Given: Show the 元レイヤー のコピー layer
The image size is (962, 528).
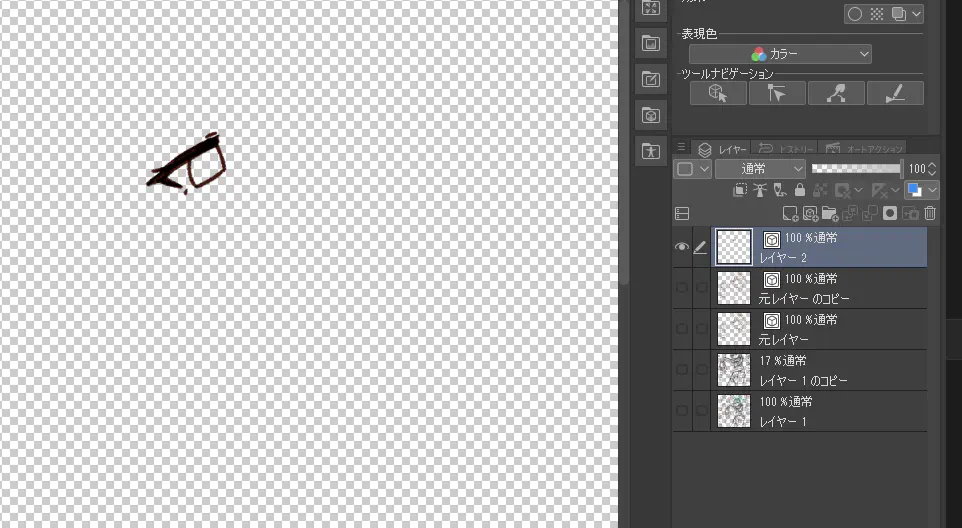Looking at the screenshot, I should tap(682, 288).
